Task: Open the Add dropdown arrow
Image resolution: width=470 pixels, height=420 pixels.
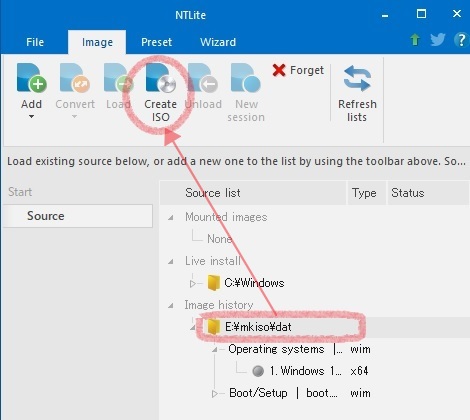Action: (31, 117)
